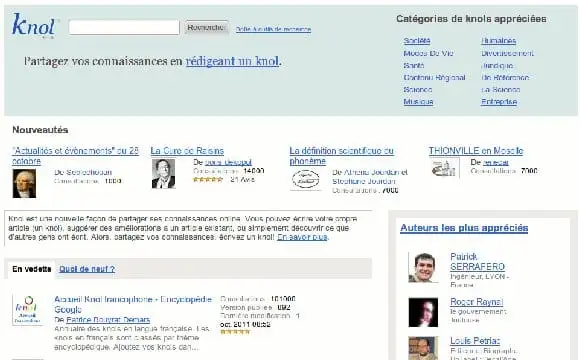This screenshot has height=360, width=580.
Task: Click the 'Catégories de knols appréciées' heading
Action: point(471,19)
